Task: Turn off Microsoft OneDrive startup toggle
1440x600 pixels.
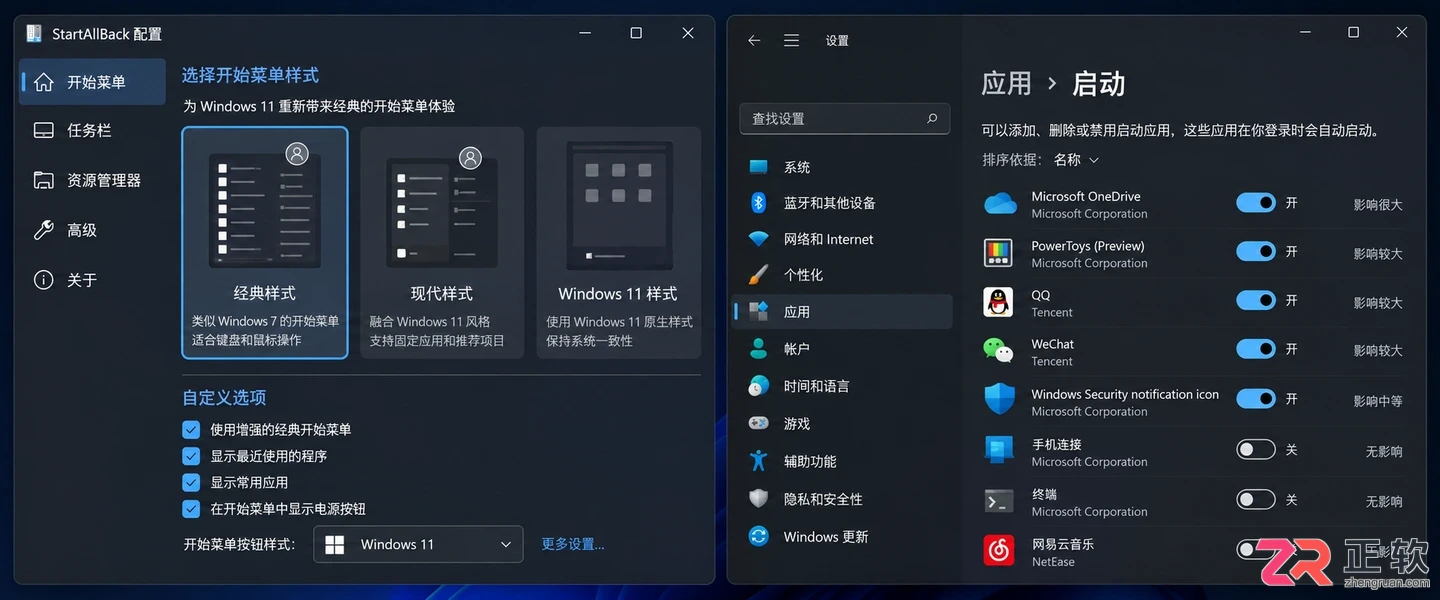Action: (1256, 203)
